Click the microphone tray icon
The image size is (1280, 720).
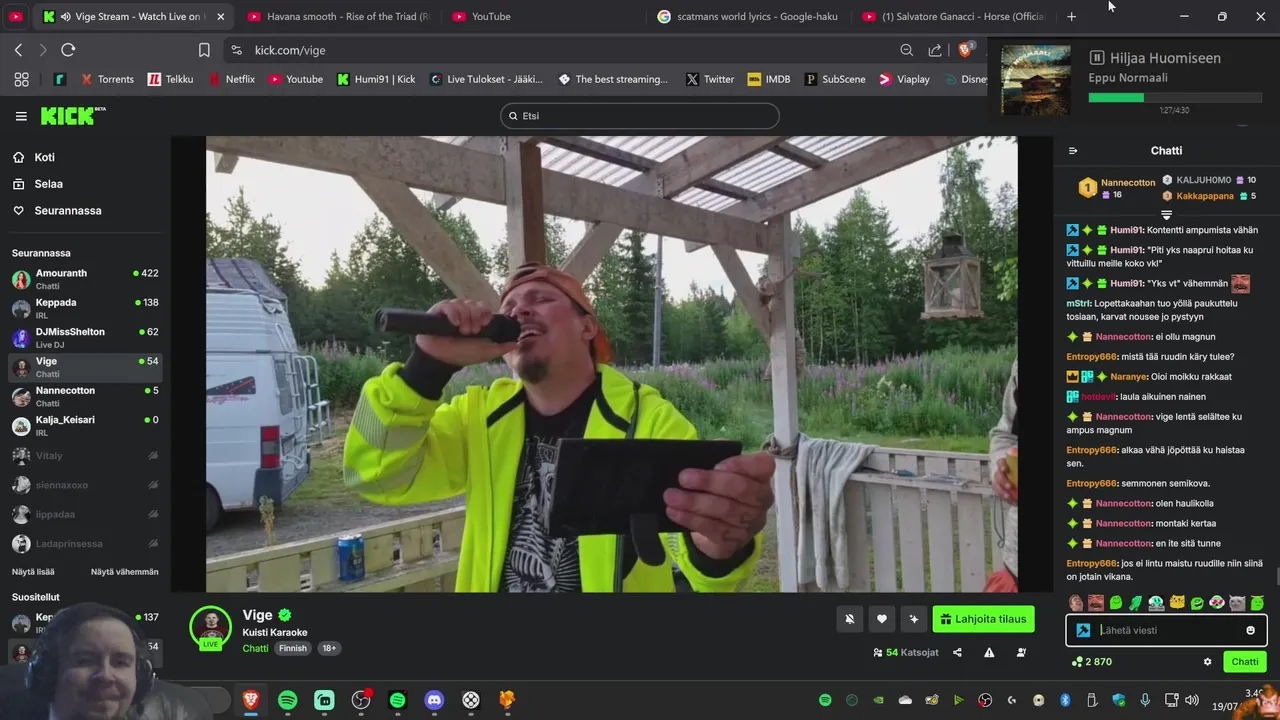pos(1145,700)
